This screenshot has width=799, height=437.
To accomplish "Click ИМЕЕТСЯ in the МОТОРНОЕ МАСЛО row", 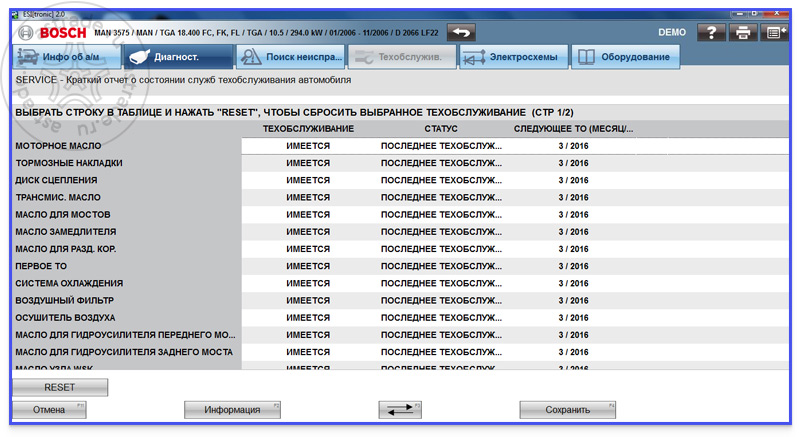I will click(308, 146).
